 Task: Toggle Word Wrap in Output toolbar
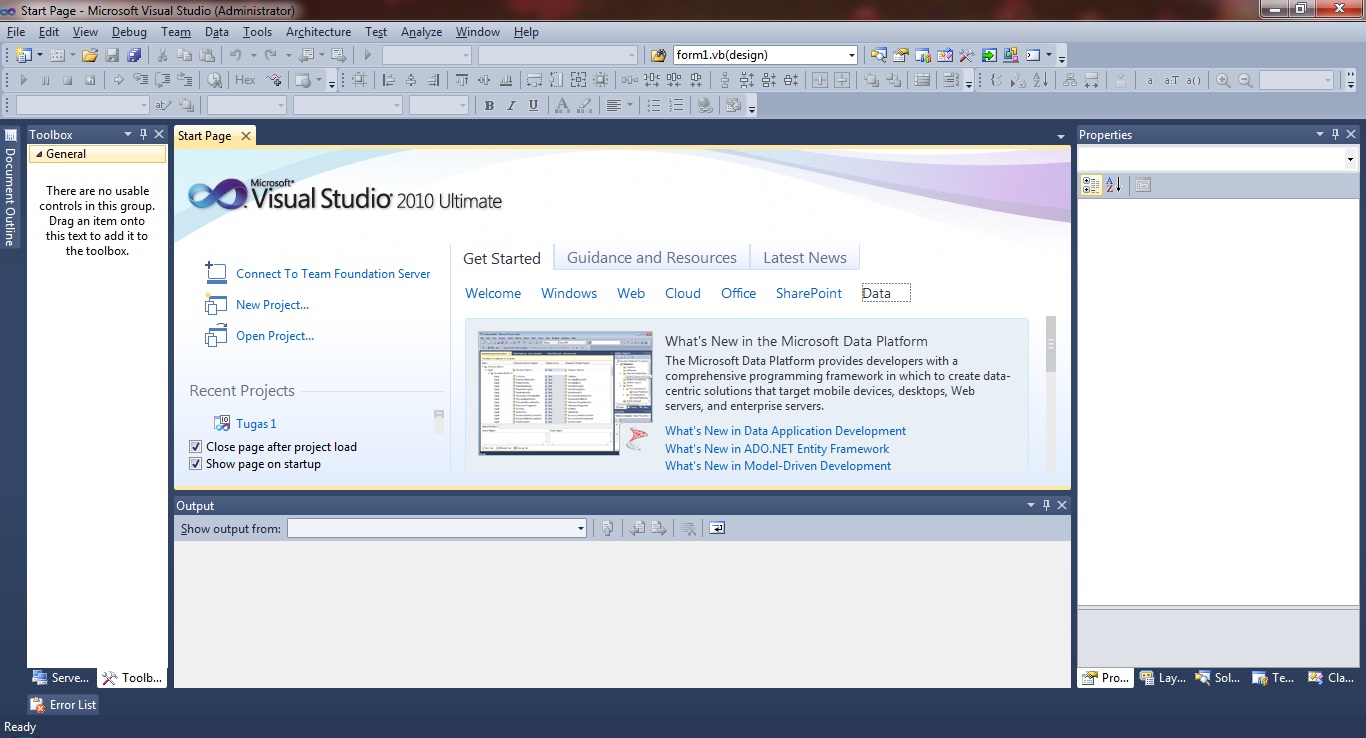[717, 528]
